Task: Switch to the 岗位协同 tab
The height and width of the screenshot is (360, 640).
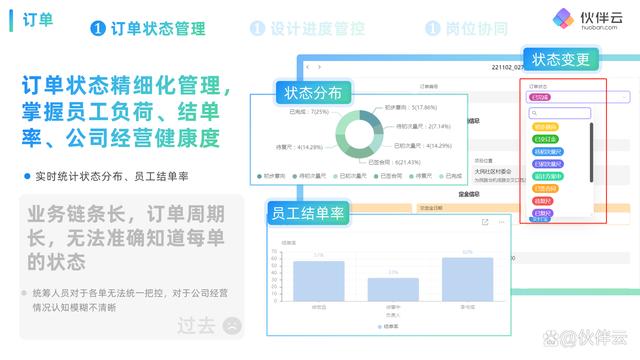Action: pos(467,29)
